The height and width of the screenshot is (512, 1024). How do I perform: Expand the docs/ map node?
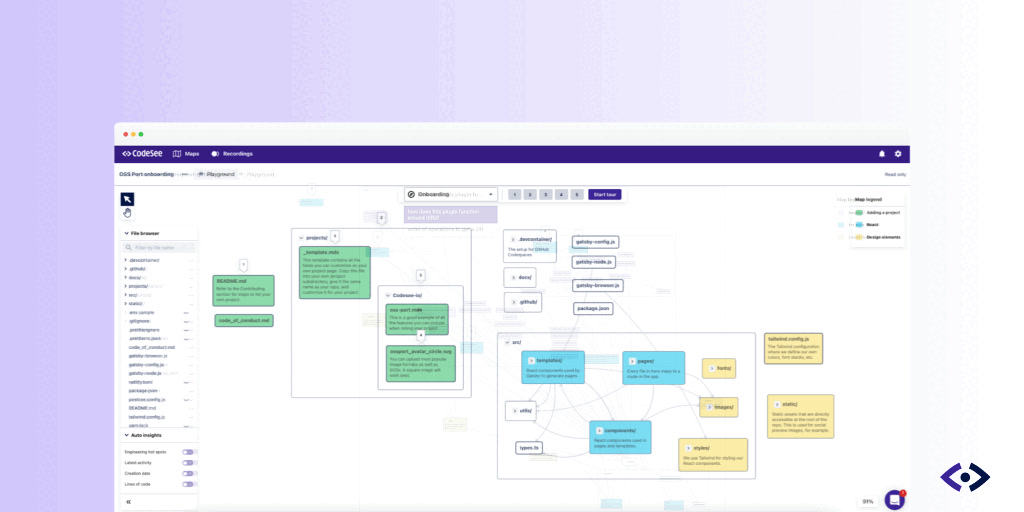[x=514, y=278]
